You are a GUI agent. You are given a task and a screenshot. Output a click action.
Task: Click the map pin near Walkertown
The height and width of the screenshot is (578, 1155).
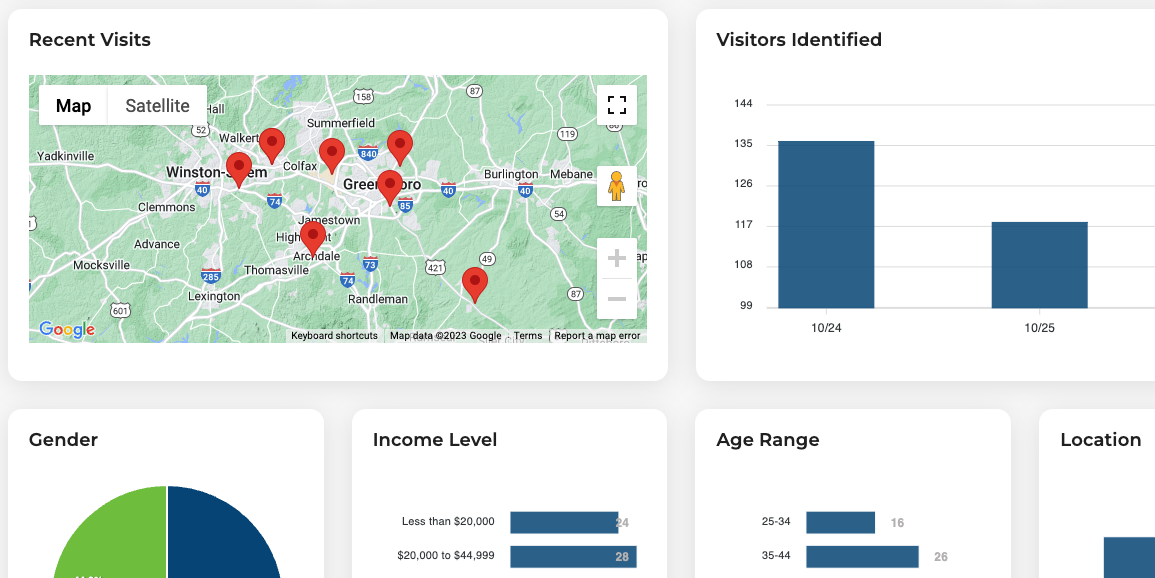(x=271, y=145)
